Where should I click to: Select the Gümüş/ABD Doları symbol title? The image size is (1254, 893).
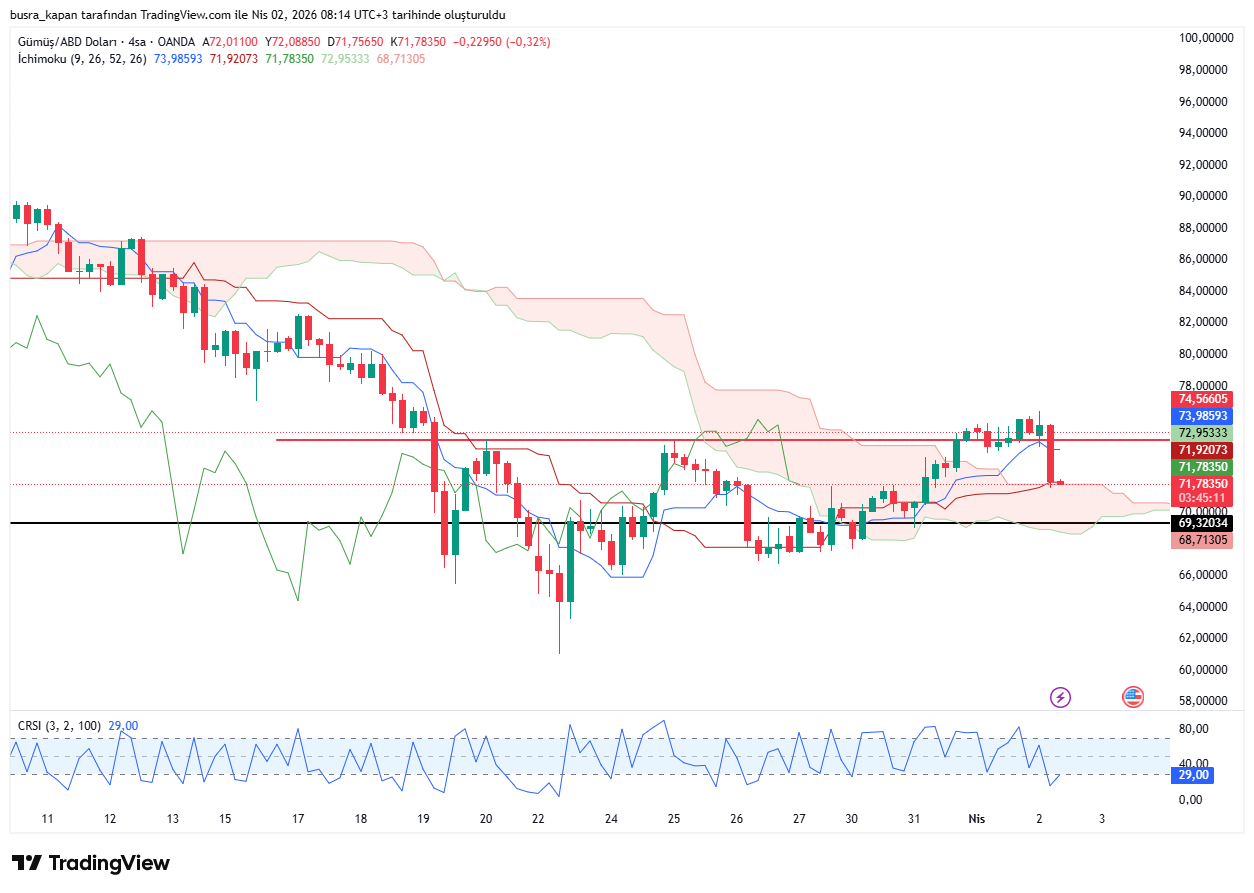(x=67, y=42)
